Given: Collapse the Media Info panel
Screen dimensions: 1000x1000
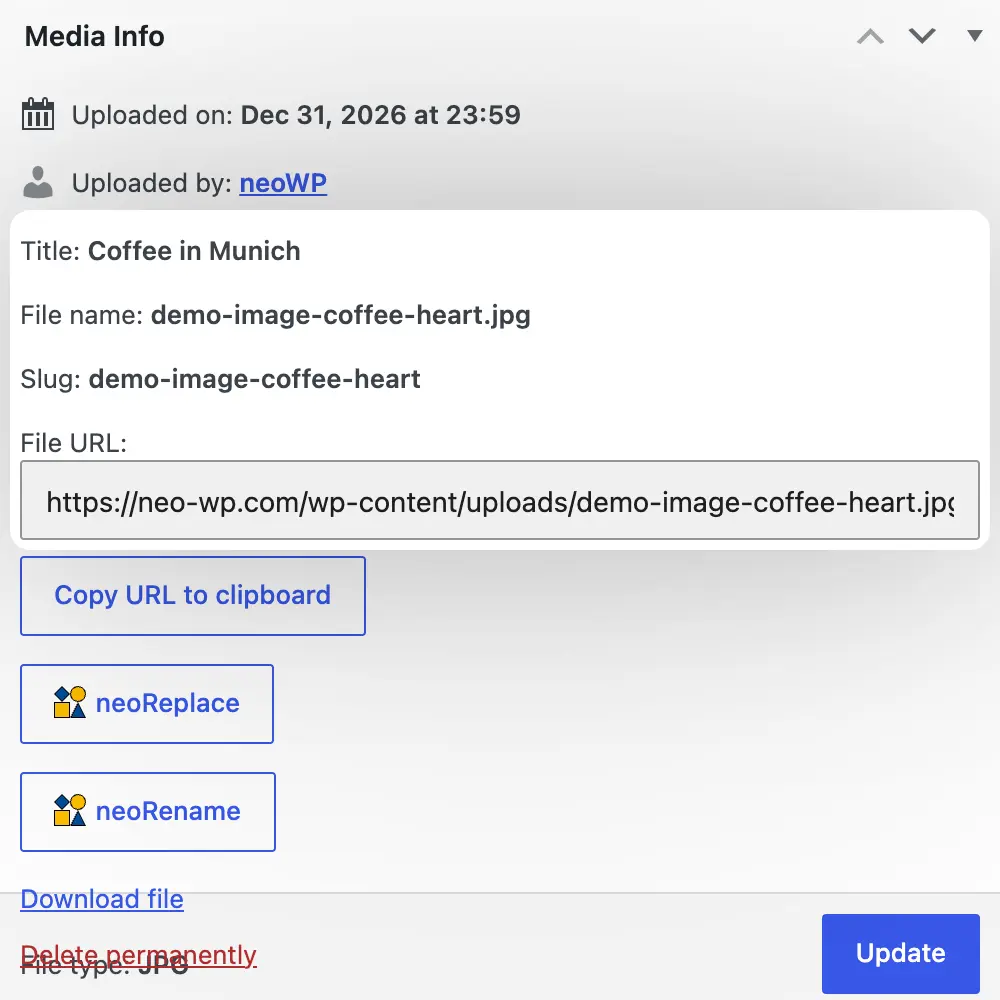Looking at the screenshot, I should pos(974,36).
